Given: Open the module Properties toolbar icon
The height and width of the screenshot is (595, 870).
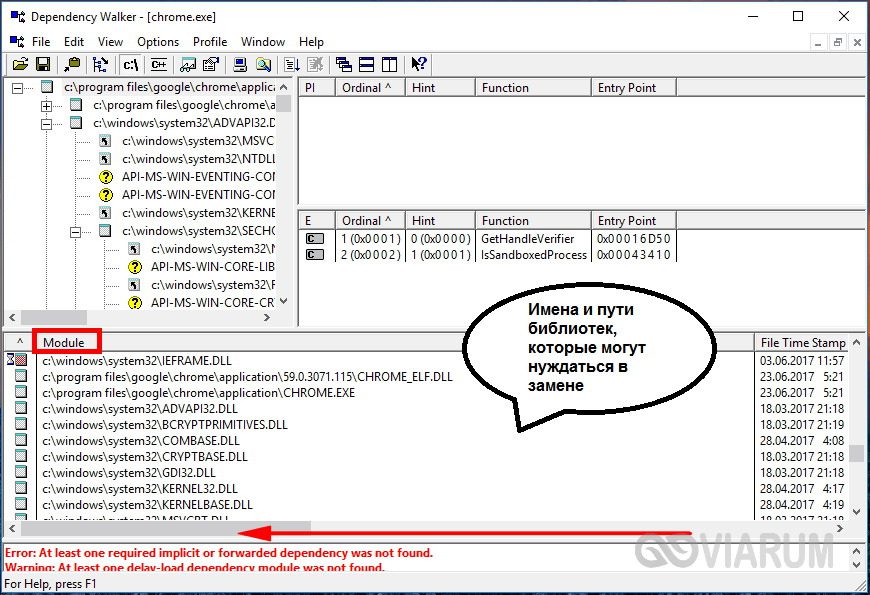Looking at the screenshot, I should click(211, 64).
